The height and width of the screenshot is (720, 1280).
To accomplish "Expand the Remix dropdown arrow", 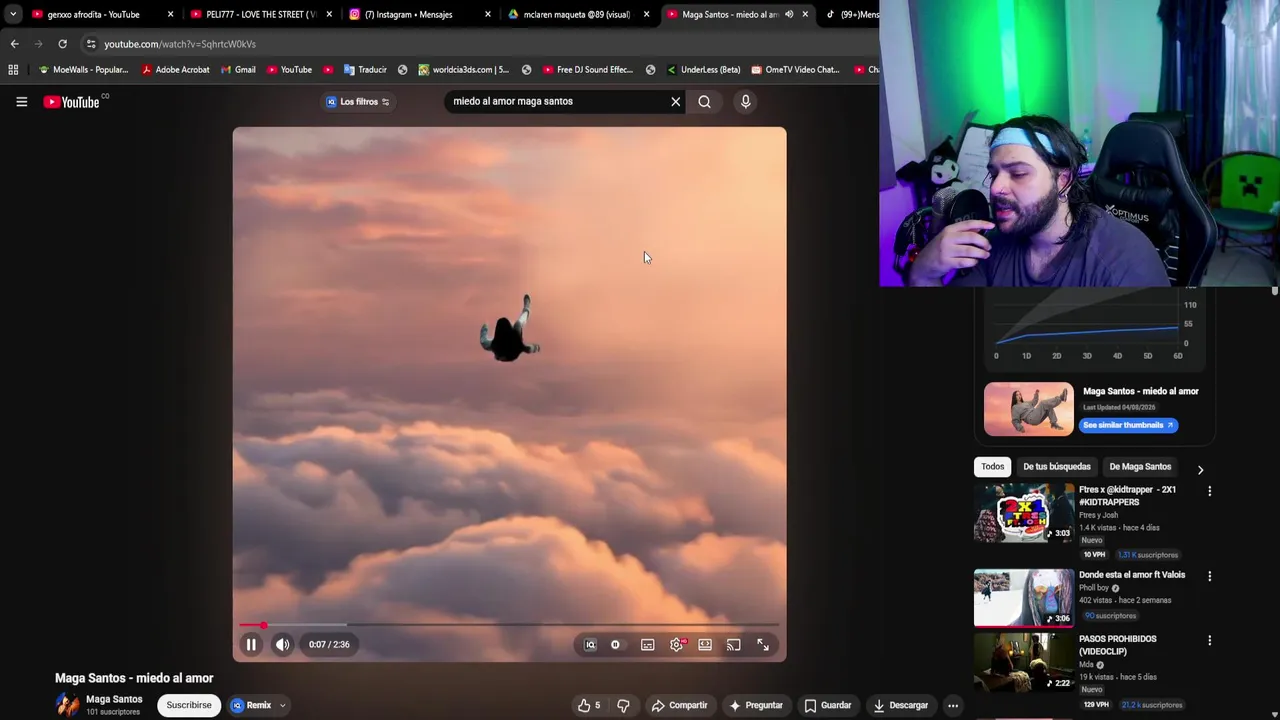I will 283,705.
